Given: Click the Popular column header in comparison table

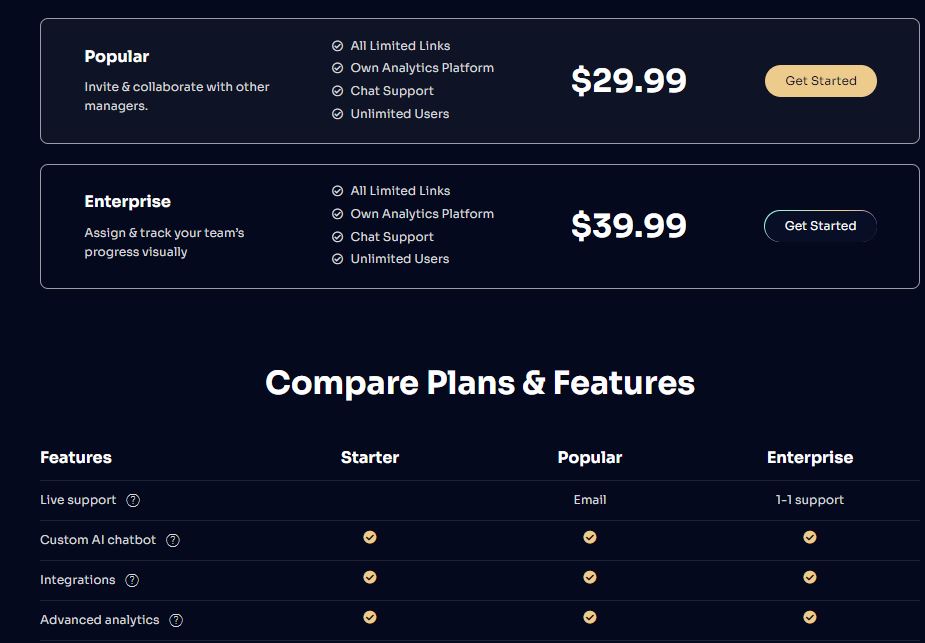Looking at the screenshot, I should [590, 458].
